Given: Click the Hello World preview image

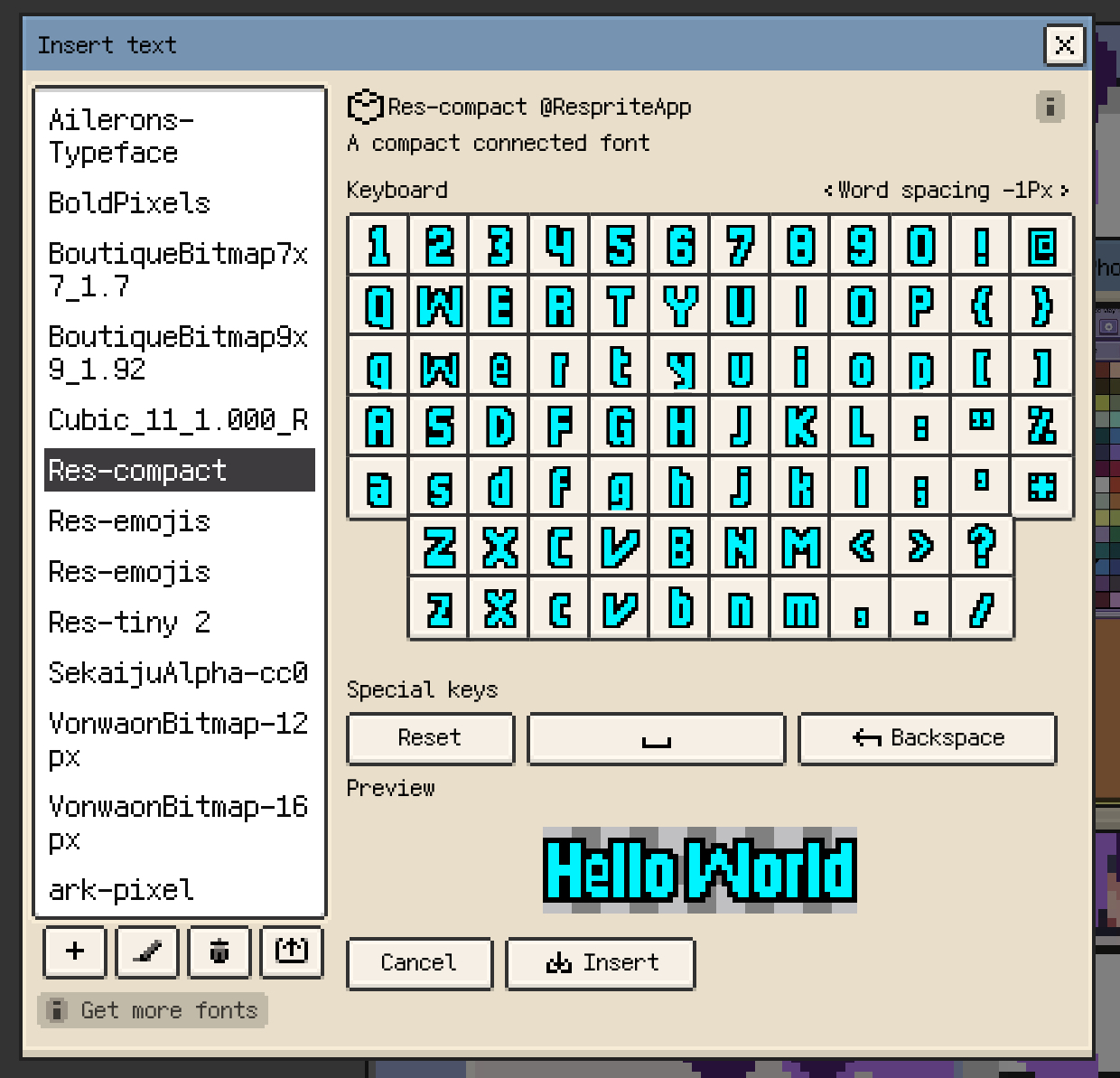Looking at the screenshot, I should 699,870.
